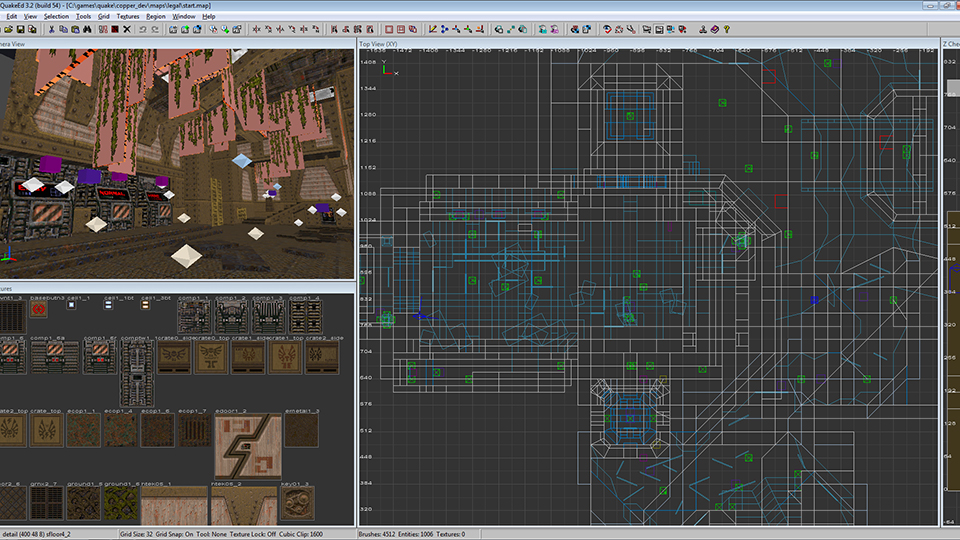
Task: Click the Paste clipboard toolbar icon
Action: pyautogui.click(x=75, y=29)
